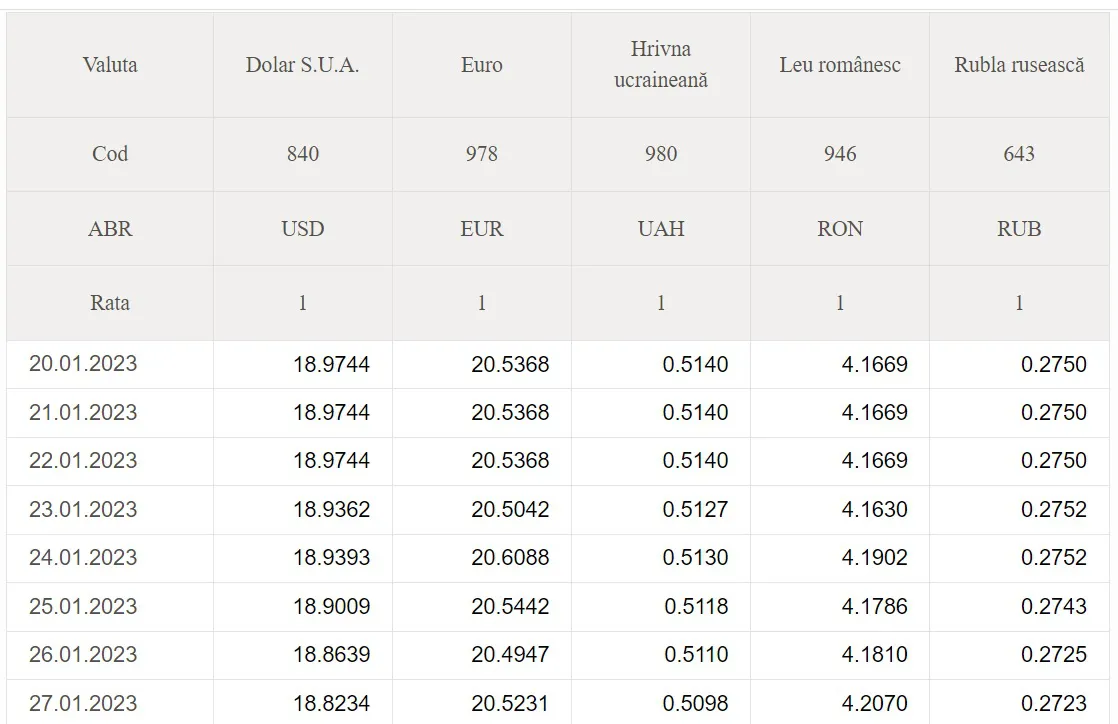1118x724 pixels.
Task: Select the Leu românesc header cell
Action: click(x=840, y=65)
